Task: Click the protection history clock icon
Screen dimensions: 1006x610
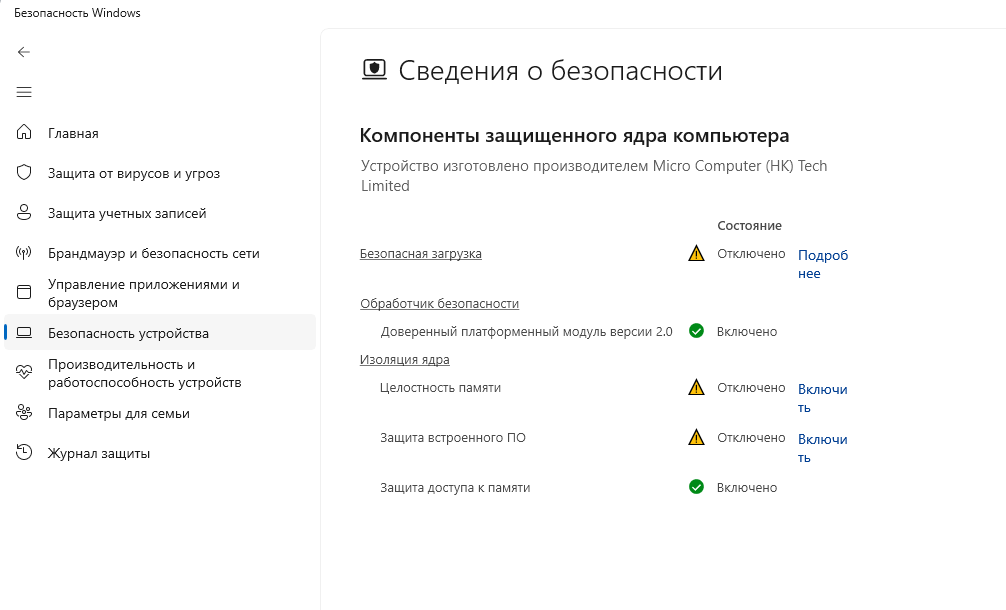Action: click(25, 453)
